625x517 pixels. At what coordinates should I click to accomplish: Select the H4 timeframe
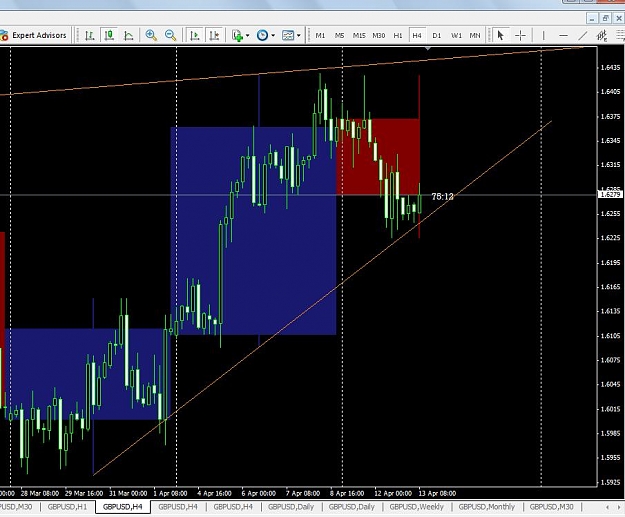coord(417,35)
